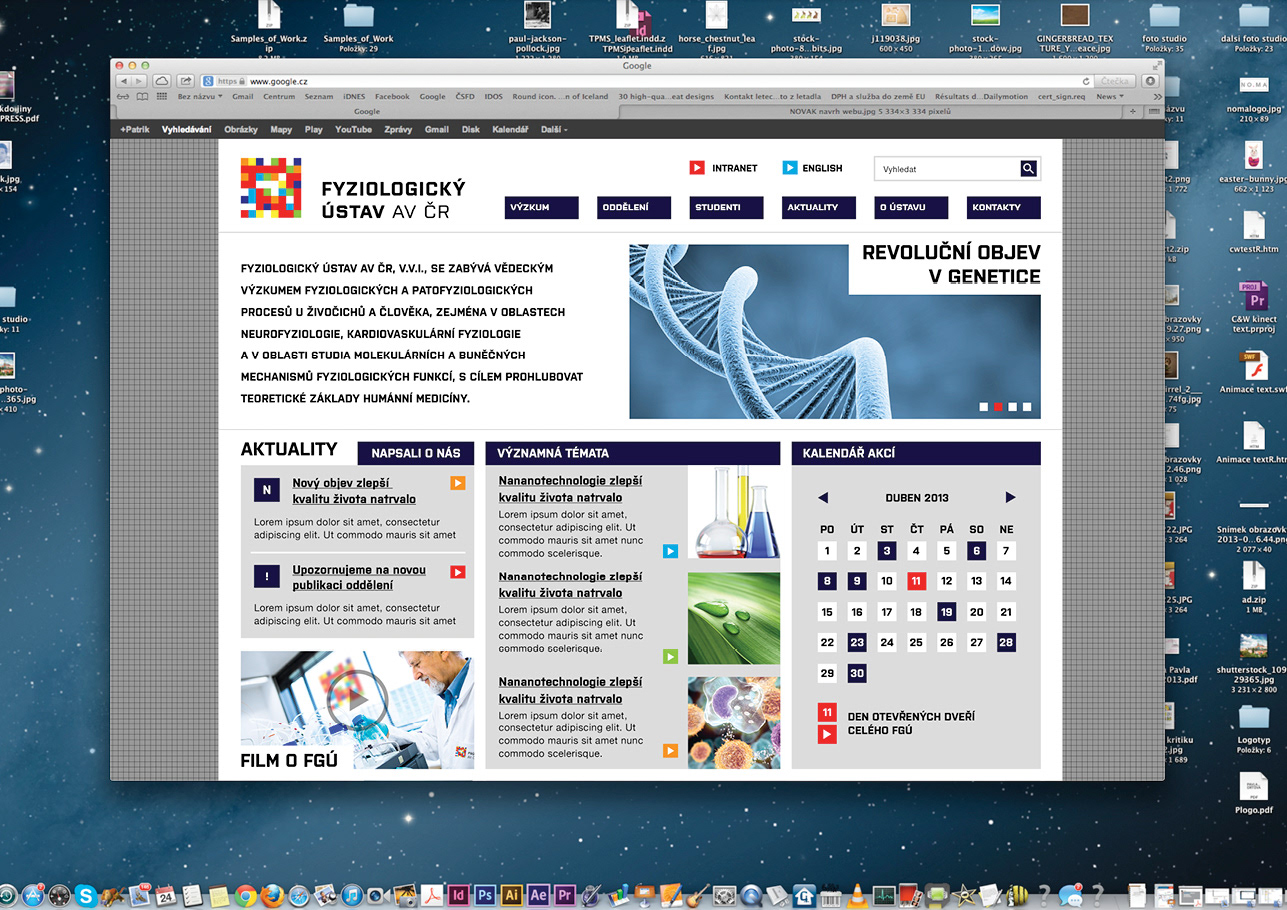Open the iCloud tabs button in Safari
The height and width of the screenshot is (910, 1287).
click(161, 81)
